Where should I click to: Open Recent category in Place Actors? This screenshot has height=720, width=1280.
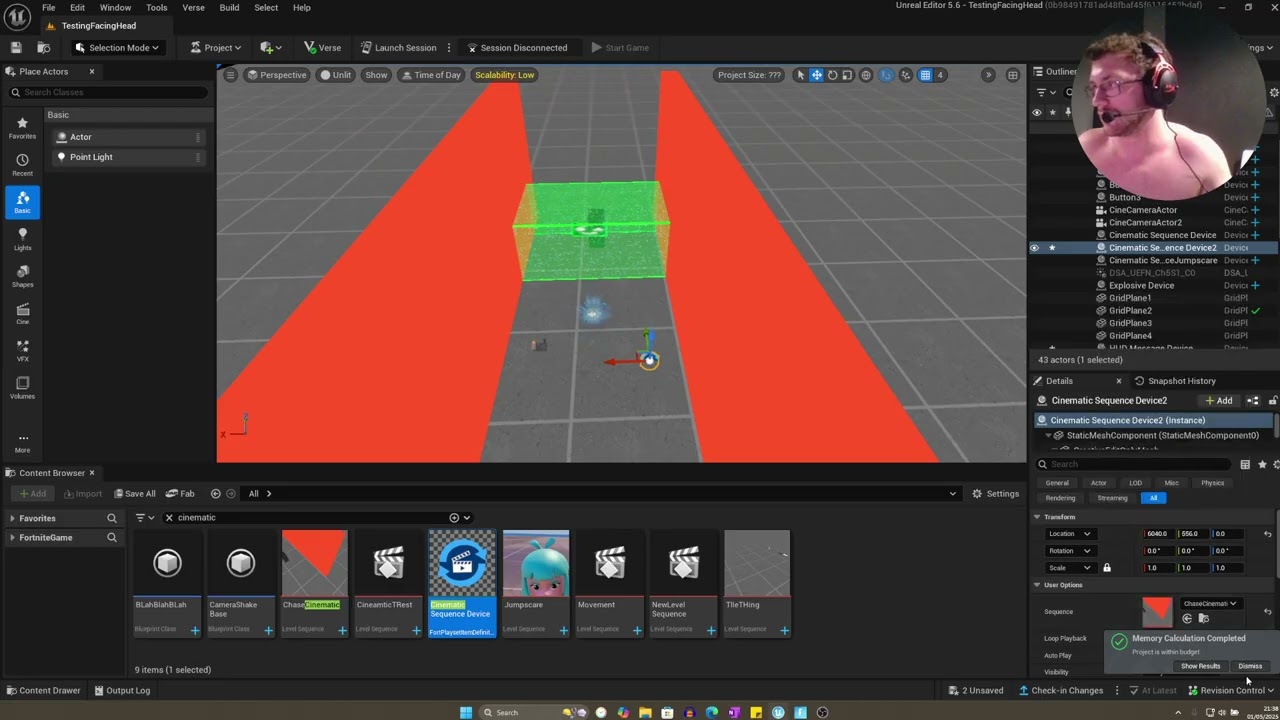click(22, 165)
